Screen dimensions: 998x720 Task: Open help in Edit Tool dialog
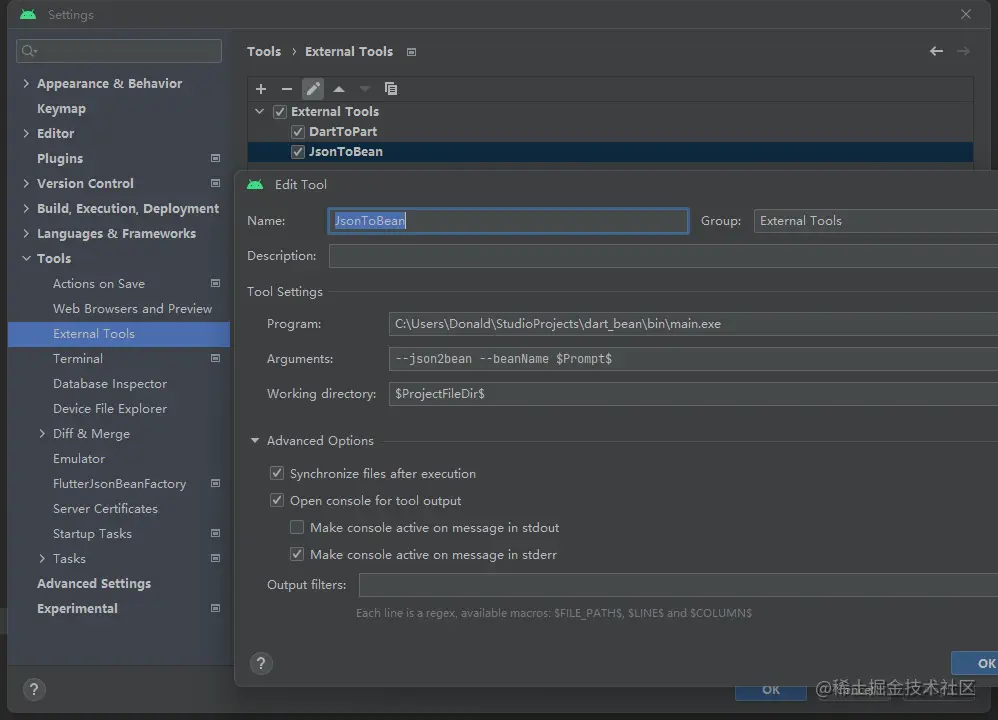261,663
